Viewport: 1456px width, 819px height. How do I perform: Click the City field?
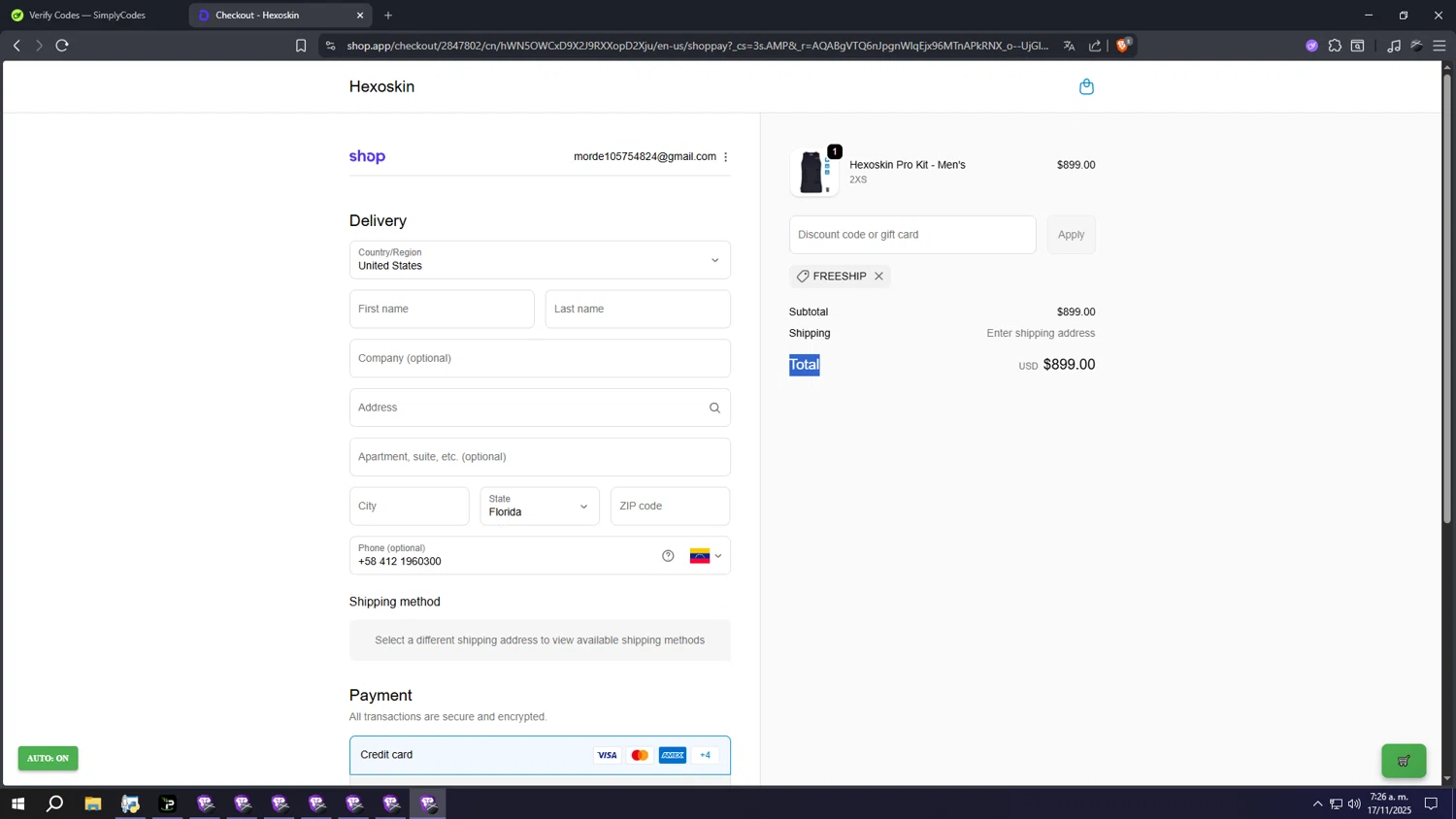(x=410, y=507)
